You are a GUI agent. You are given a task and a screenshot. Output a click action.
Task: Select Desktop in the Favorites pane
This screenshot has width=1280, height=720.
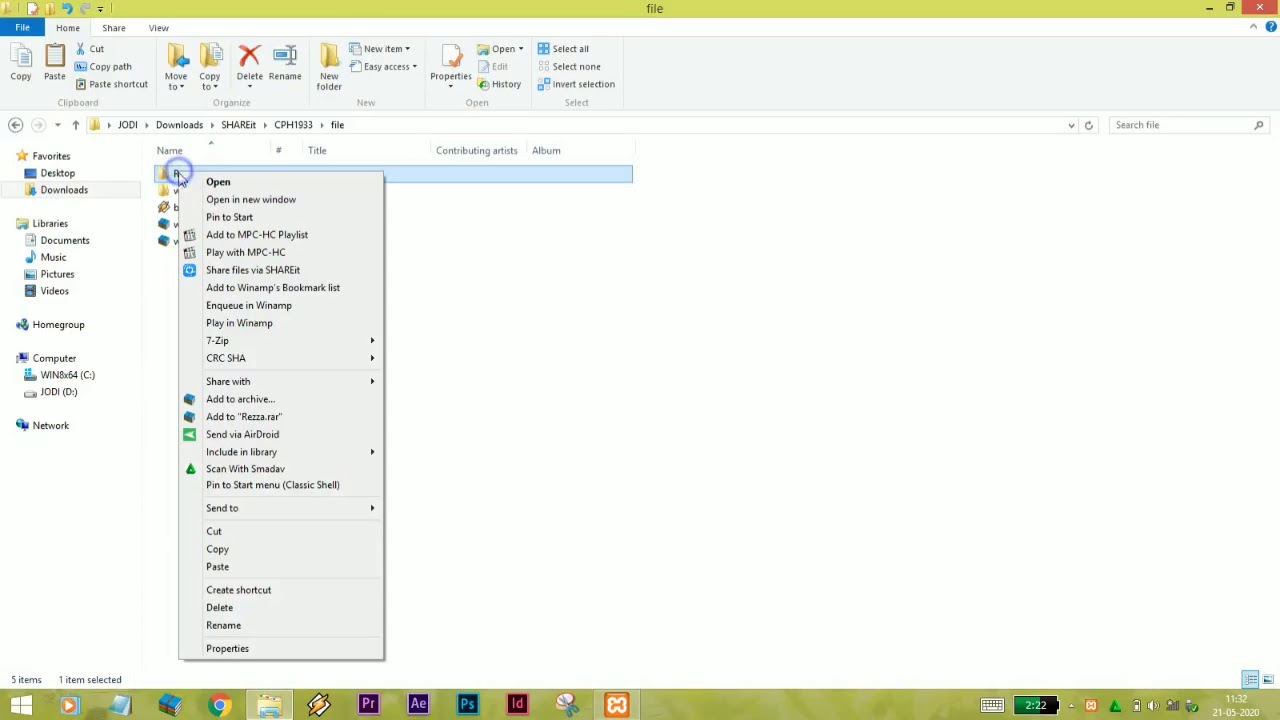point(57,173)
